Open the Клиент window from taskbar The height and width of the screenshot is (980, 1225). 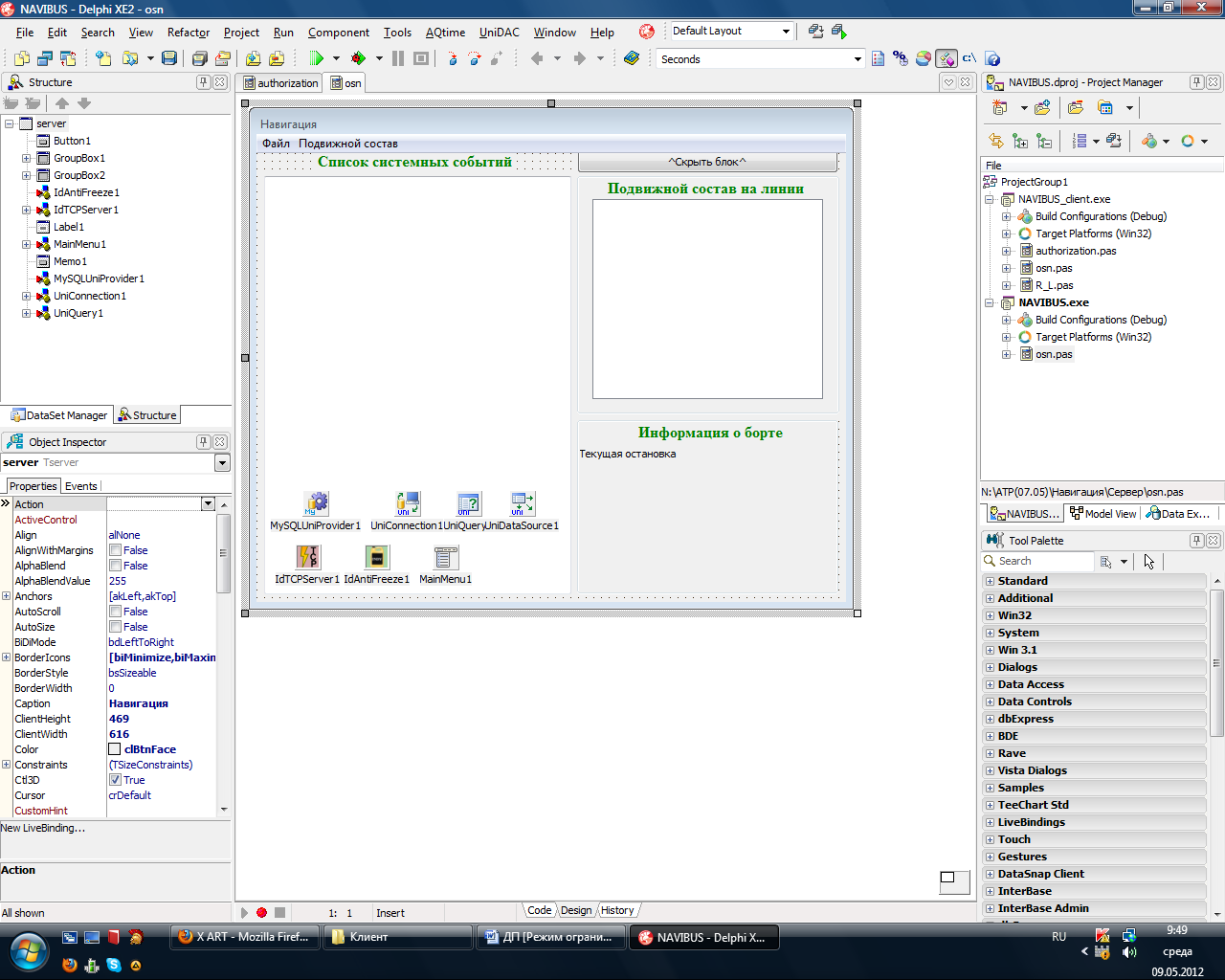coord(398,937)
